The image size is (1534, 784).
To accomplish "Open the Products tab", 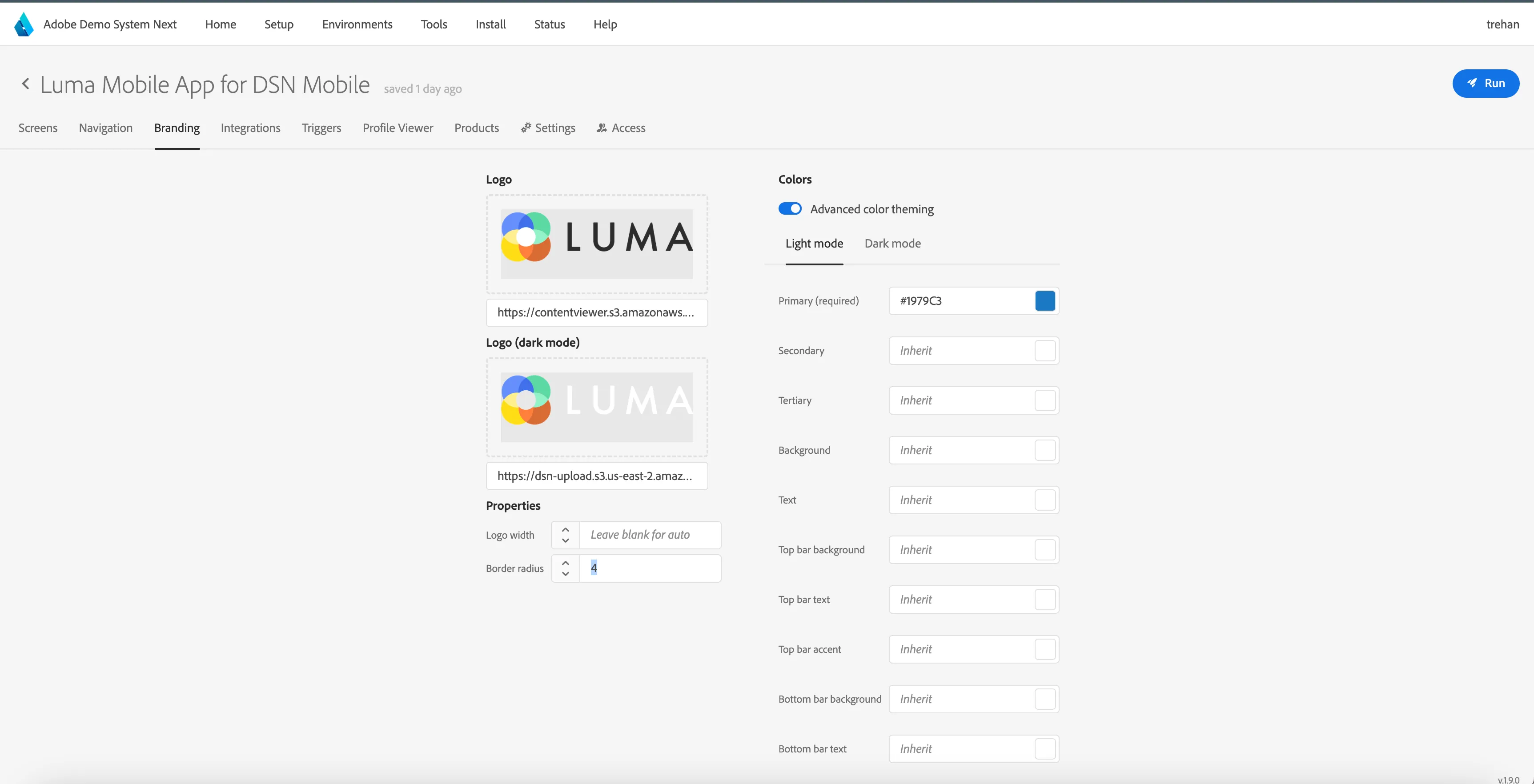I will pyautogui.click(x=476, y=128).
